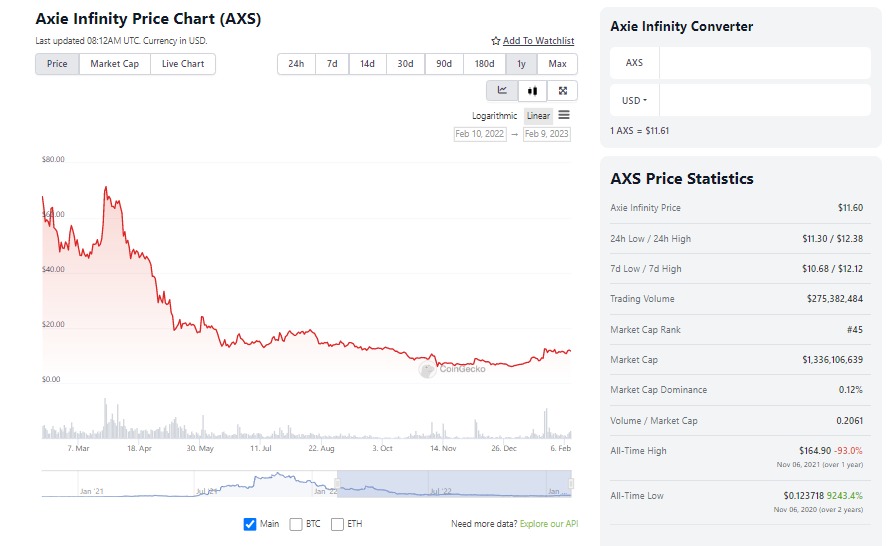Screen dimensions: 891x546
Task: Choose the 90d time range
Action: [x=444, y=64]
